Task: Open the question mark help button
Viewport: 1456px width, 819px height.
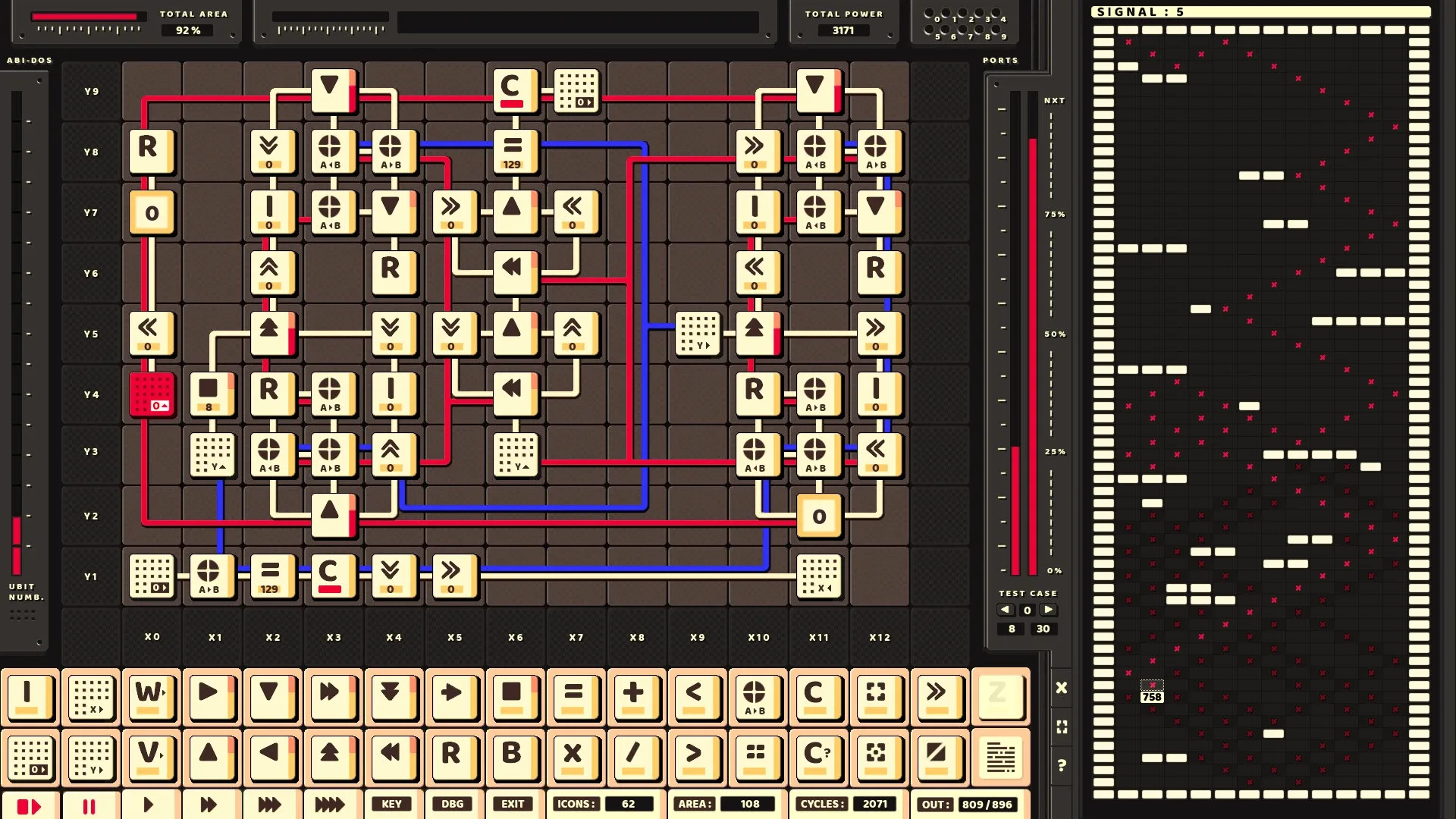Action: [x=1062, y=765]
